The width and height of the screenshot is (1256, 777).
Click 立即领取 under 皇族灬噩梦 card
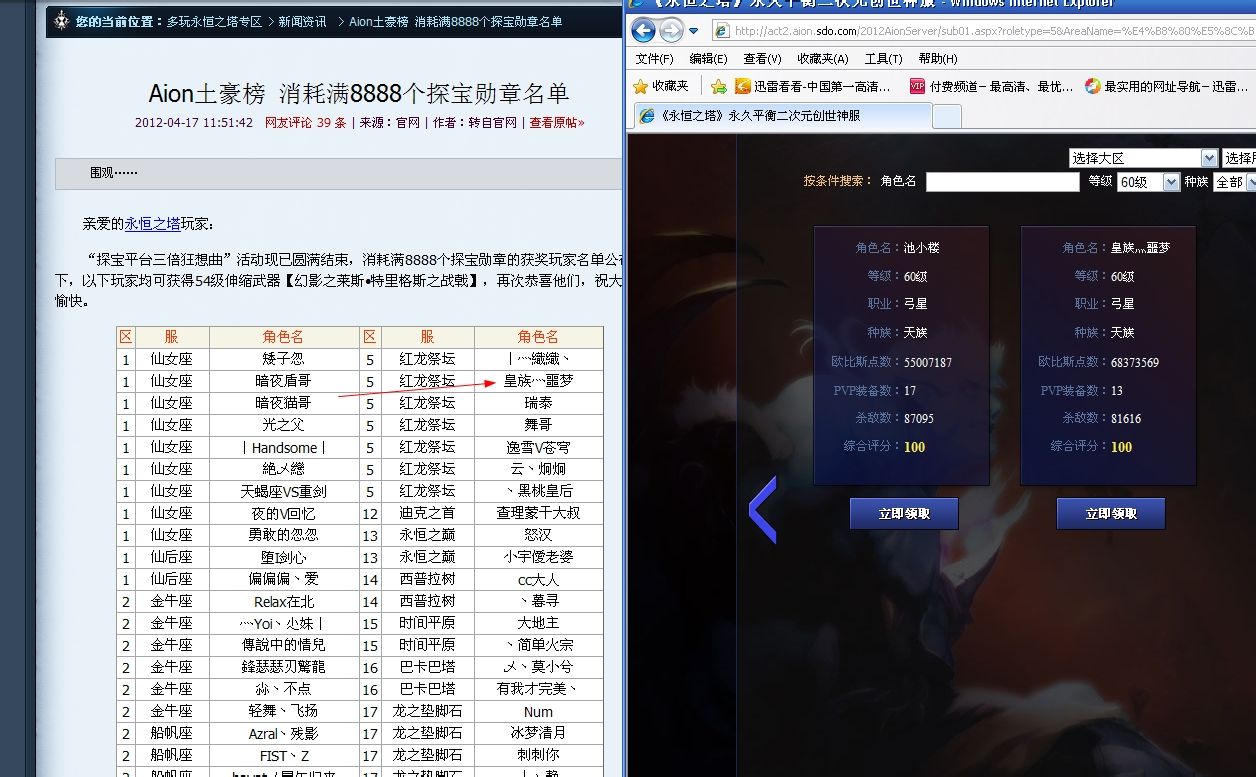point(1111,513)
